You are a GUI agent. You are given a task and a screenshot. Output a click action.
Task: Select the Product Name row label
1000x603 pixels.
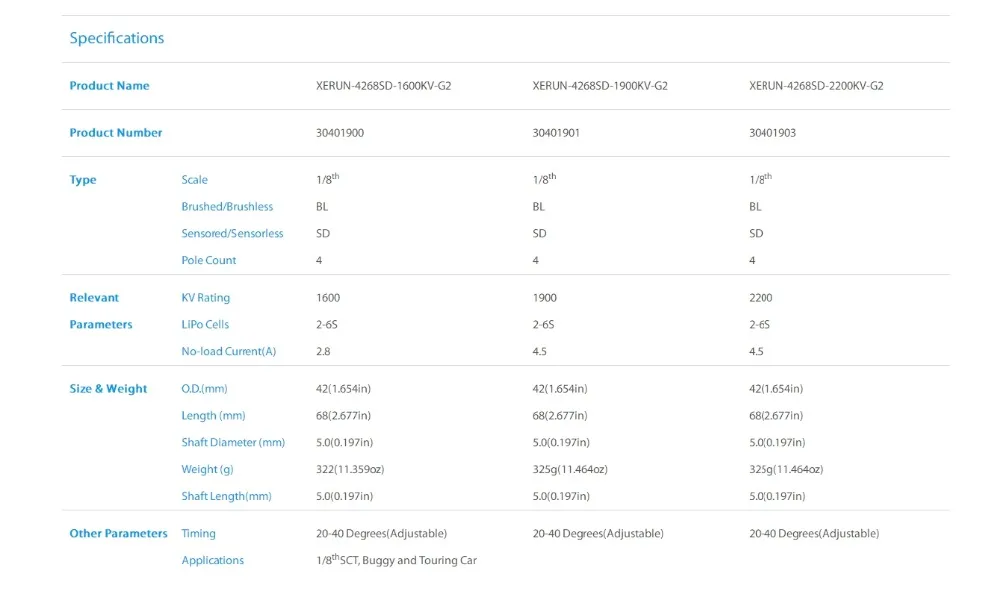coord(109,85)
